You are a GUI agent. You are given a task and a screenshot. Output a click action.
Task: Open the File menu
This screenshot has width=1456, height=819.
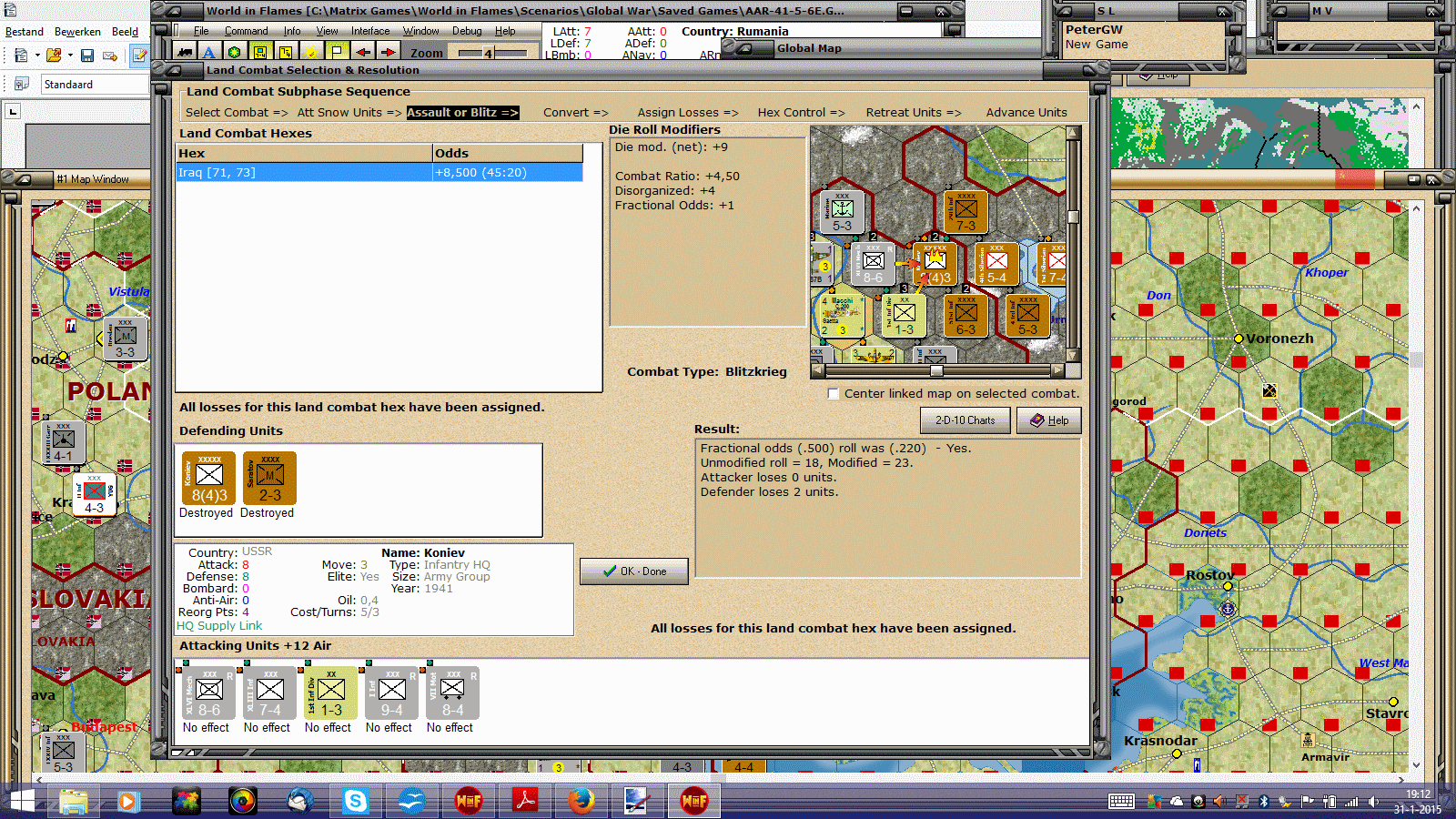point(201,31)
